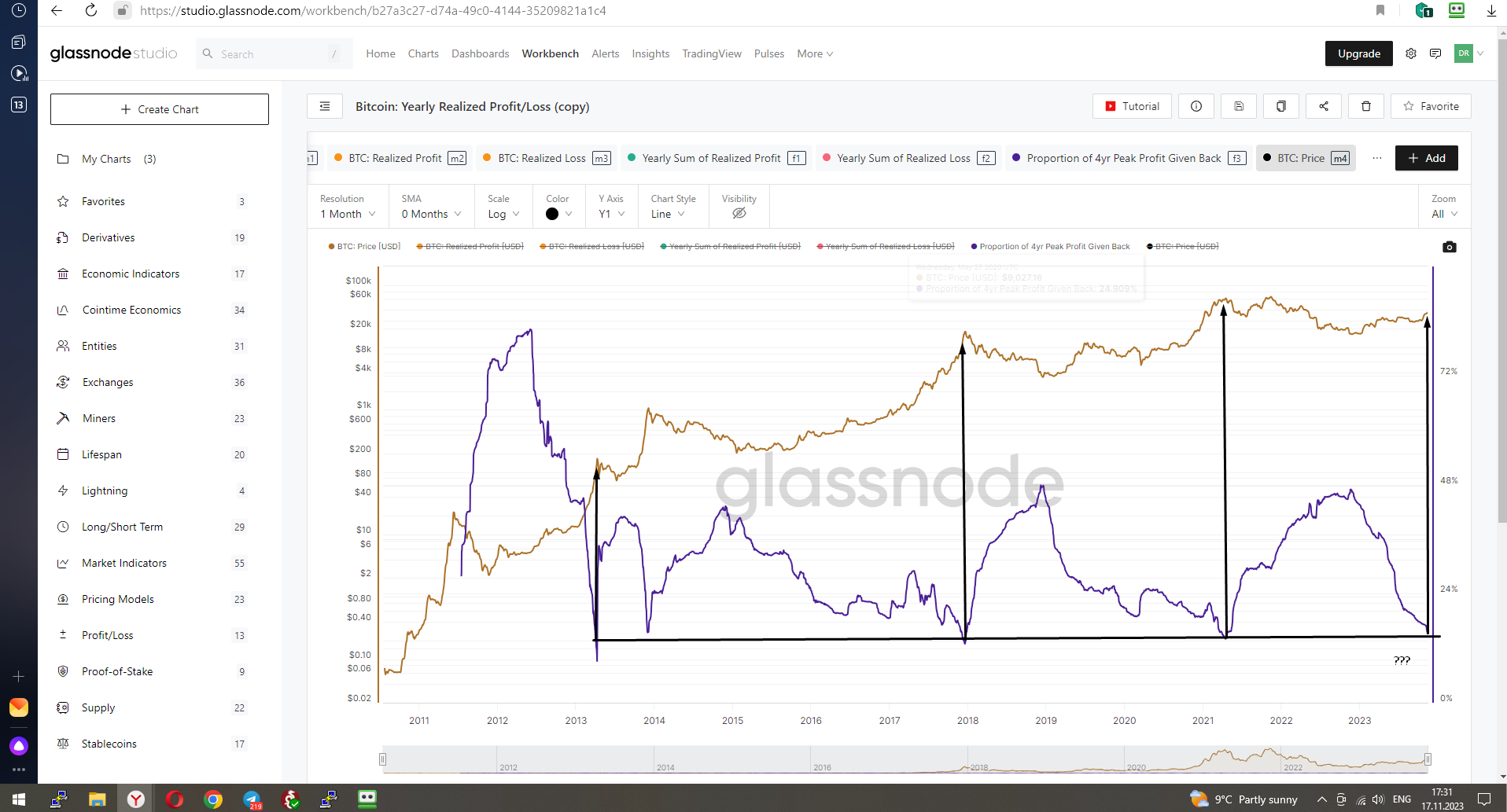Reload the page with refresh icon

[x=91, y=10]
